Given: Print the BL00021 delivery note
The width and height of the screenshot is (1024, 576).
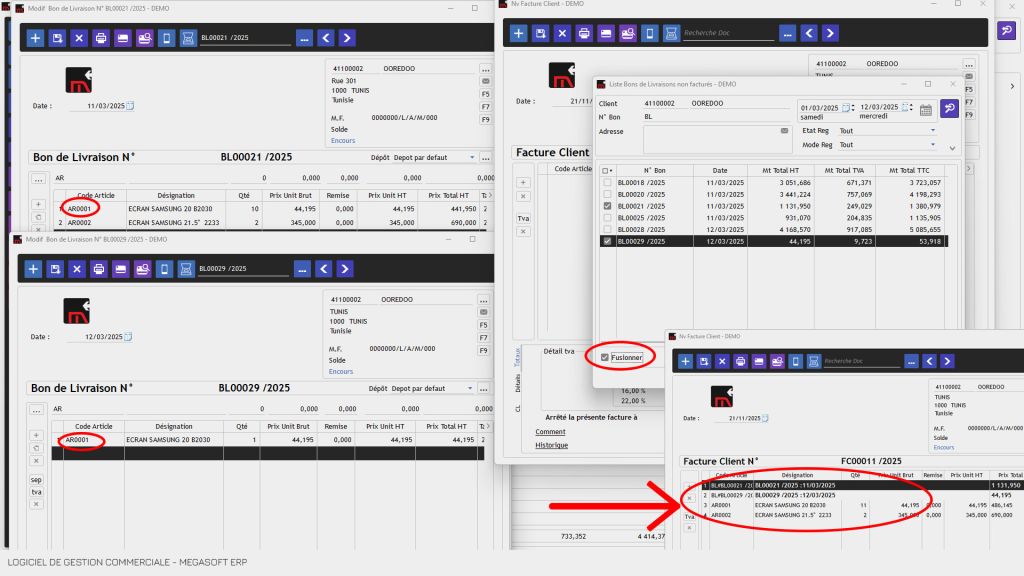Looking at the screenshot, I should pos(101,38).
